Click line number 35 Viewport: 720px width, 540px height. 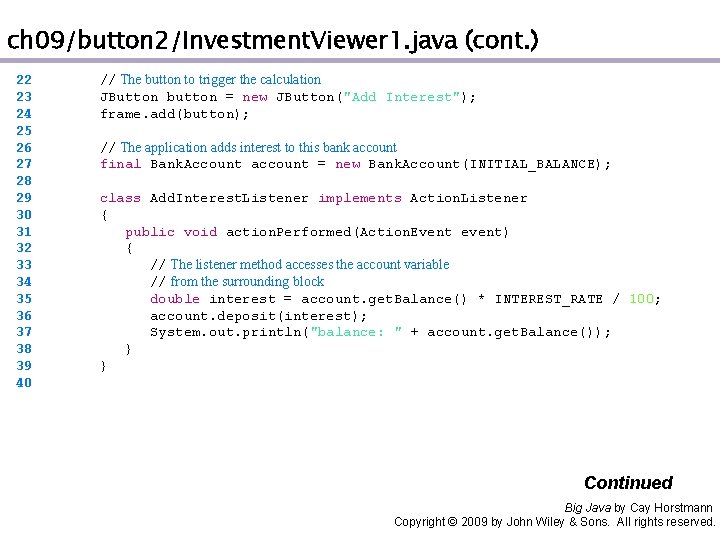coord(24,298)
